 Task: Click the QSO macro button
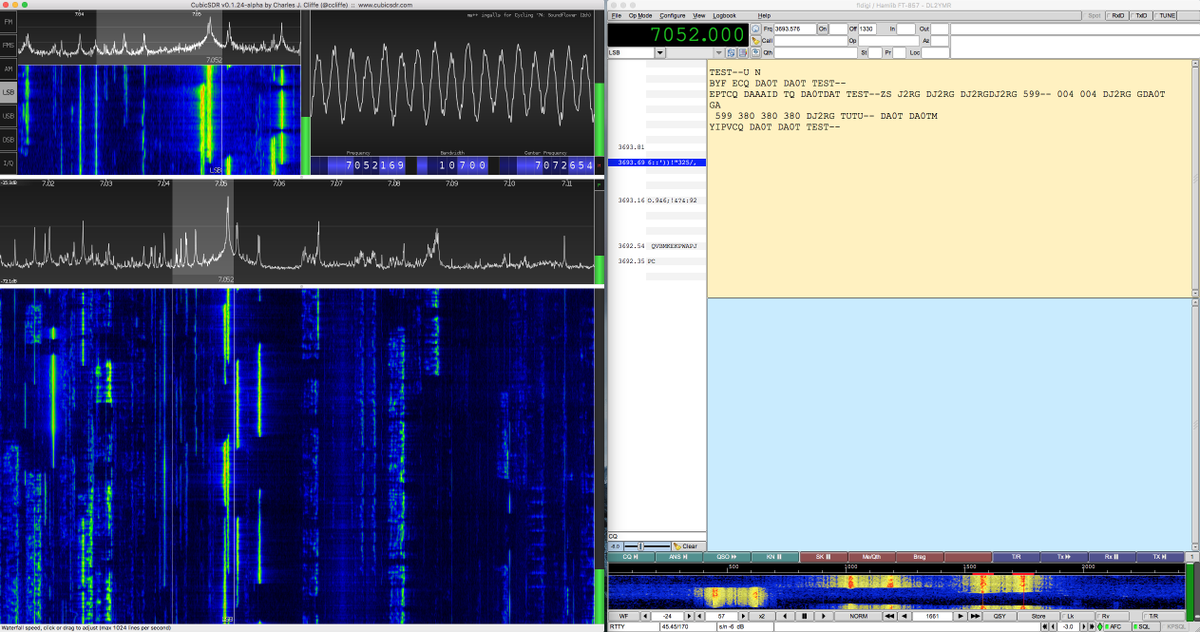(x=726, y=557)
